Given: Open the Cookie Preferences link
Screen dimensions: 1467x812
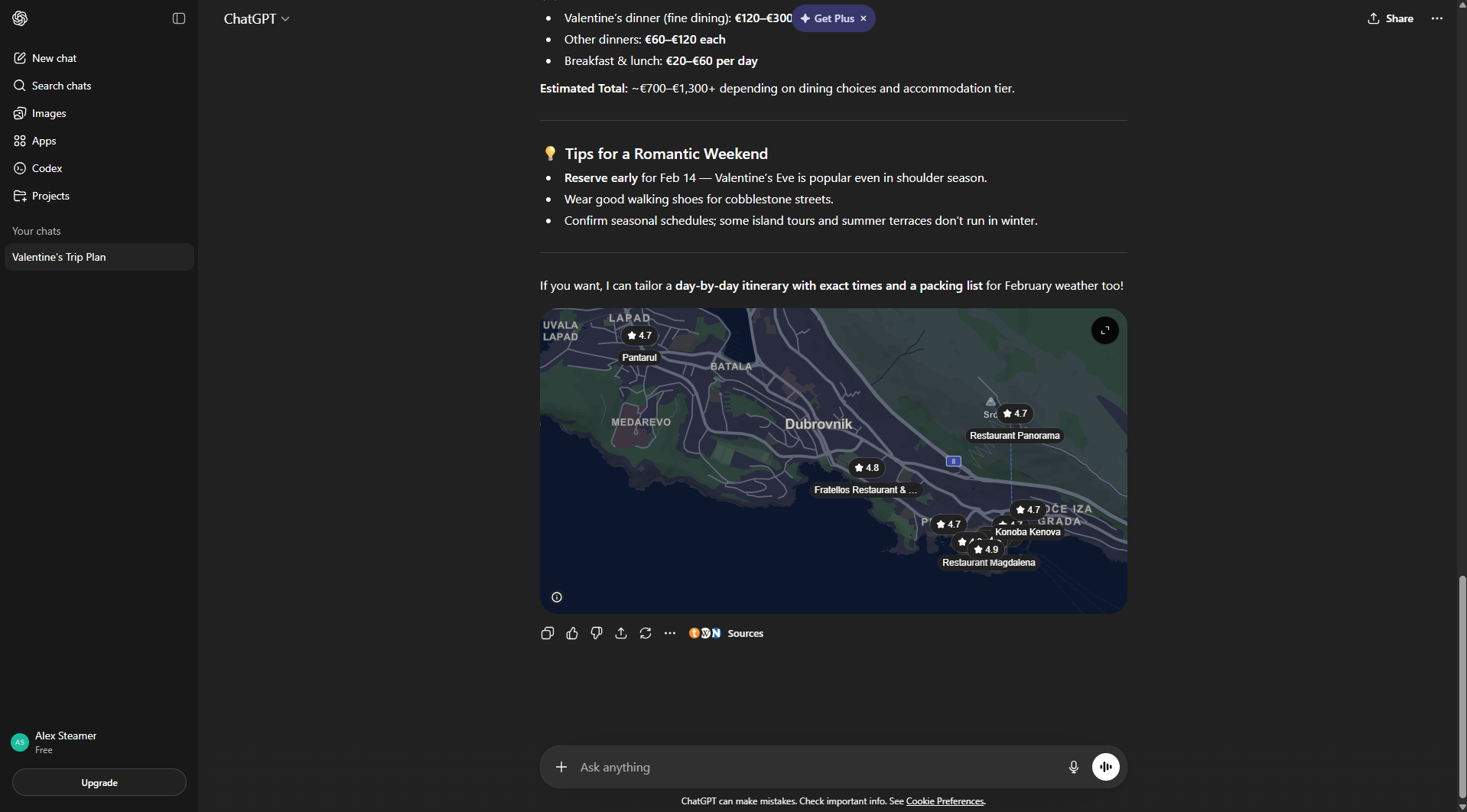Looking at the screenshot, I should (x=945, y=801).
